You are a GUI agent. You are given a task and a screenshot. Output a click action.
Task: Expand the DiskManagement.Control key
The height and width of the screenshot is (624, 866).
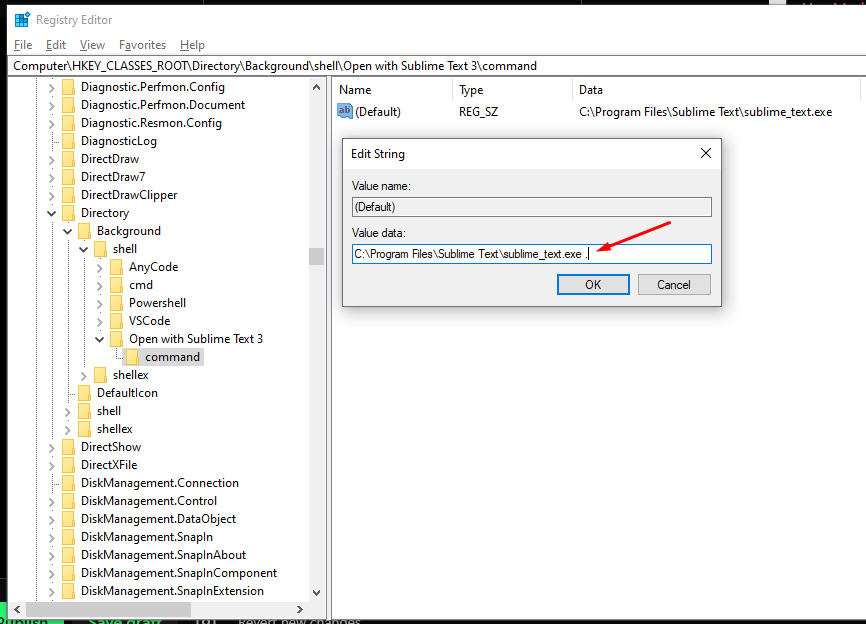point(51,501)
